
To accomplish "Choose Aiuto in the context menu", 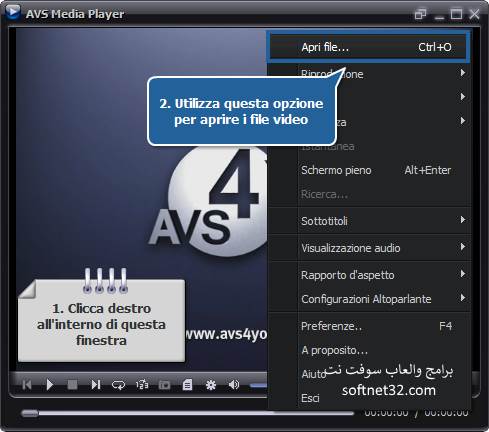I will 369,374.
